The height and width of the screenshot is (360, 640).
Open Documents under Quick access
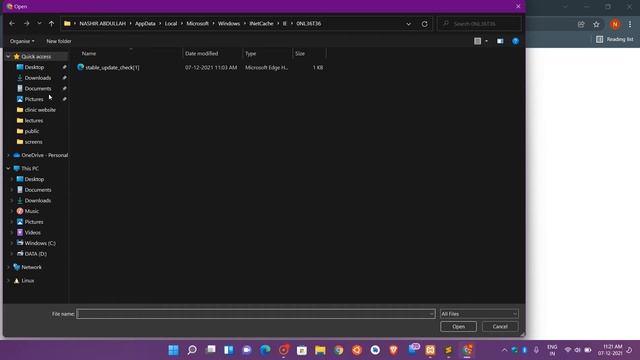[x=38, y=88]
